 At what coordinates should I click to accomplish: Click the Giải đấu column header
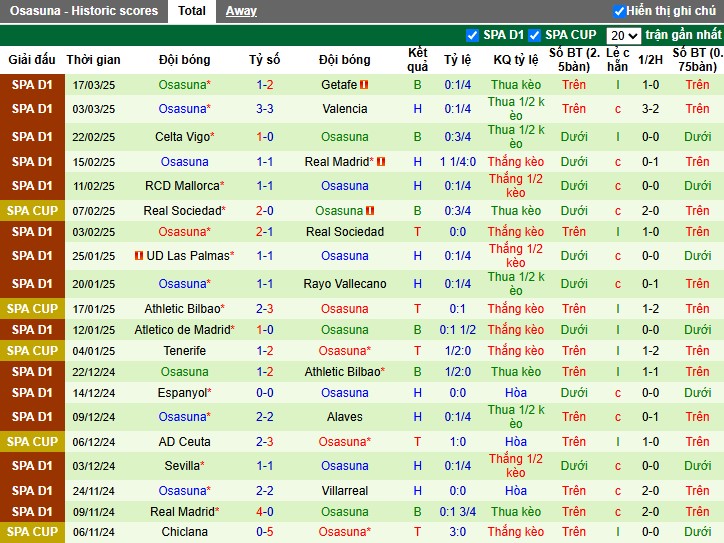tap(32, 60)
